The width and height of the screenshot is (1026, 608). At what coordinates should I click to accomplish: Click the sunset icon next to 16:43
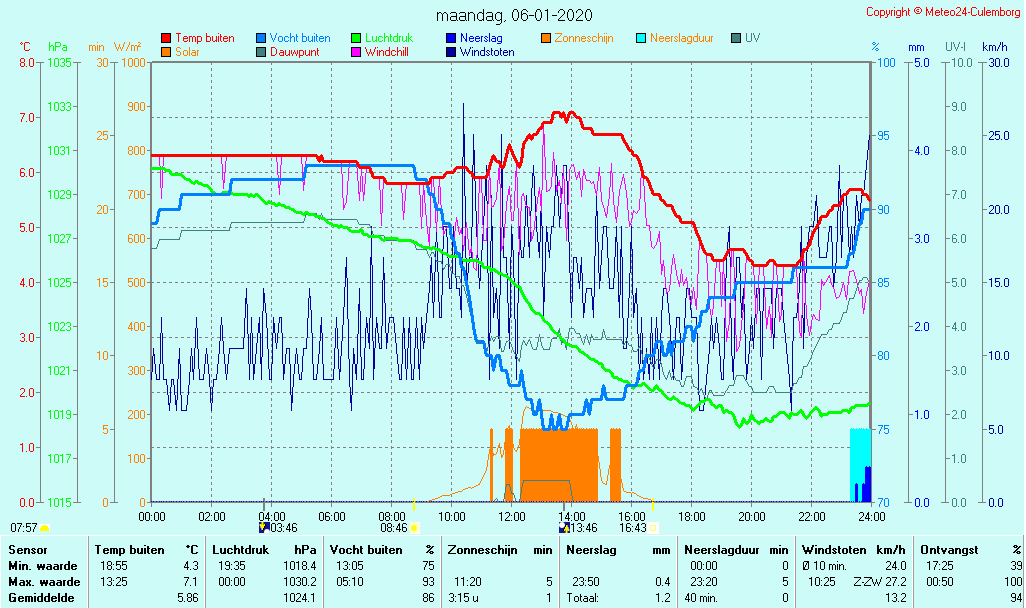point(653,528)
